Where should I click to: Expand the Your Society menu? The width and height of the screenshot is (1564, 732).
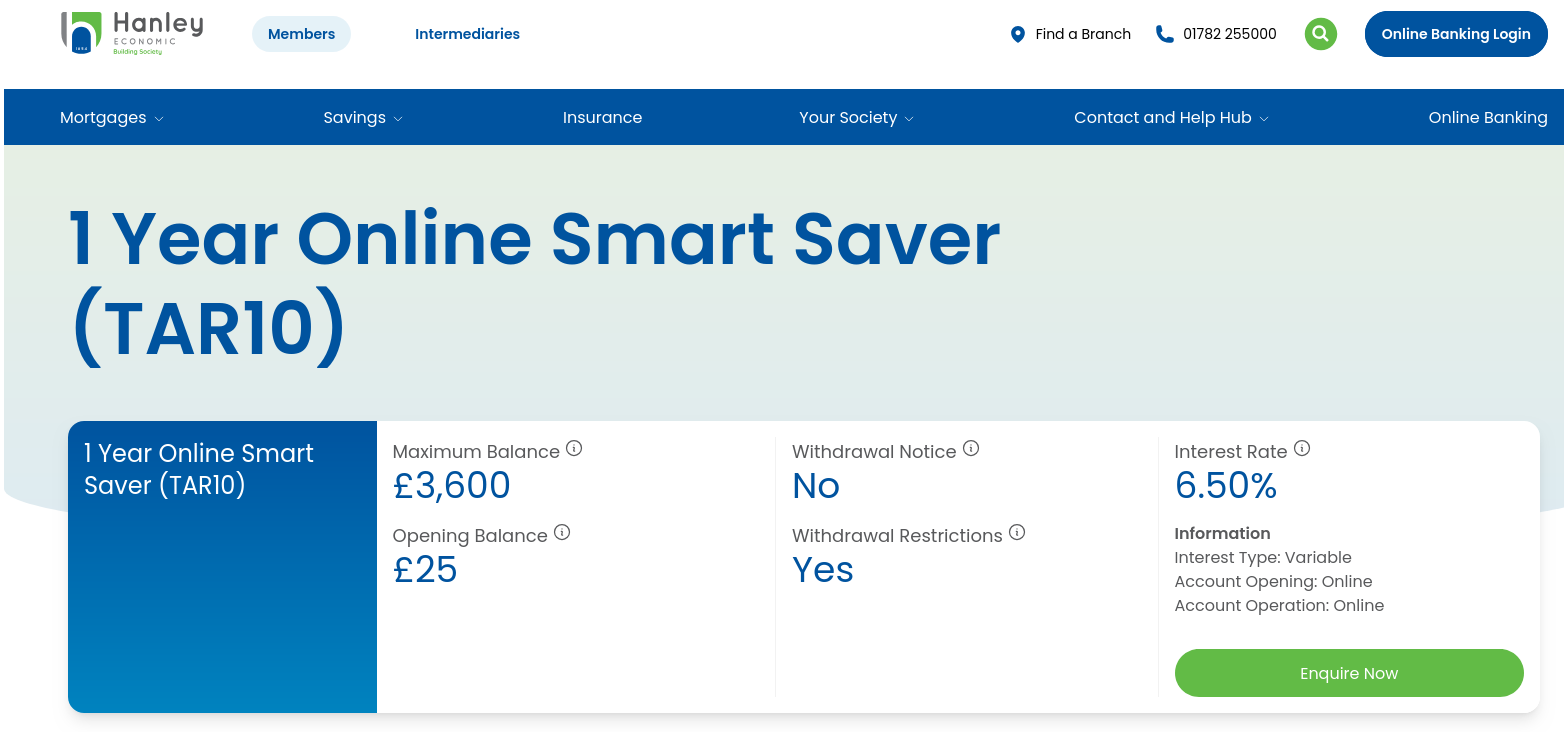click(856, 117)
